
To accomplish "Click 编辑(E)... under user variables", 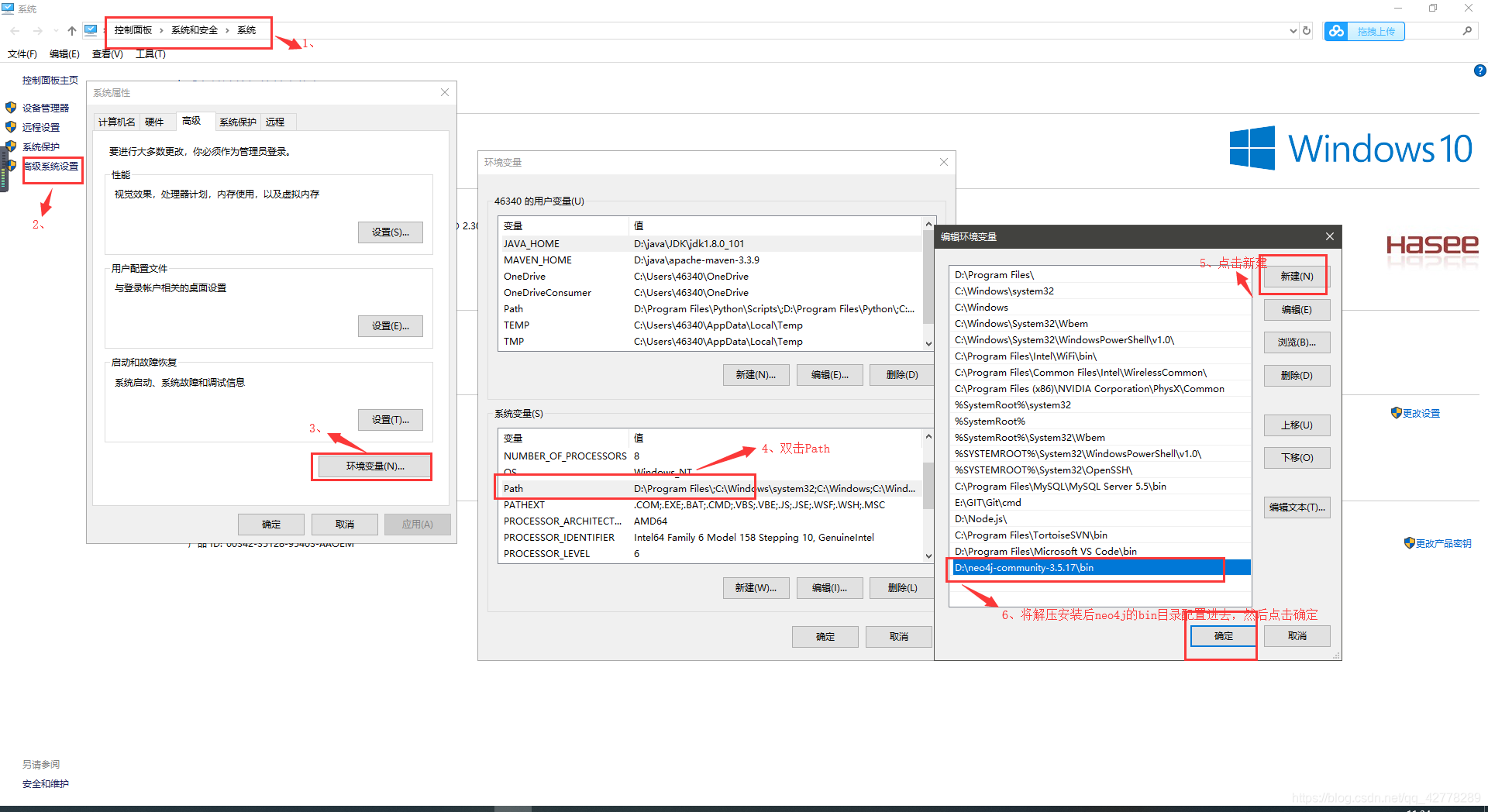I will [829, 375].
